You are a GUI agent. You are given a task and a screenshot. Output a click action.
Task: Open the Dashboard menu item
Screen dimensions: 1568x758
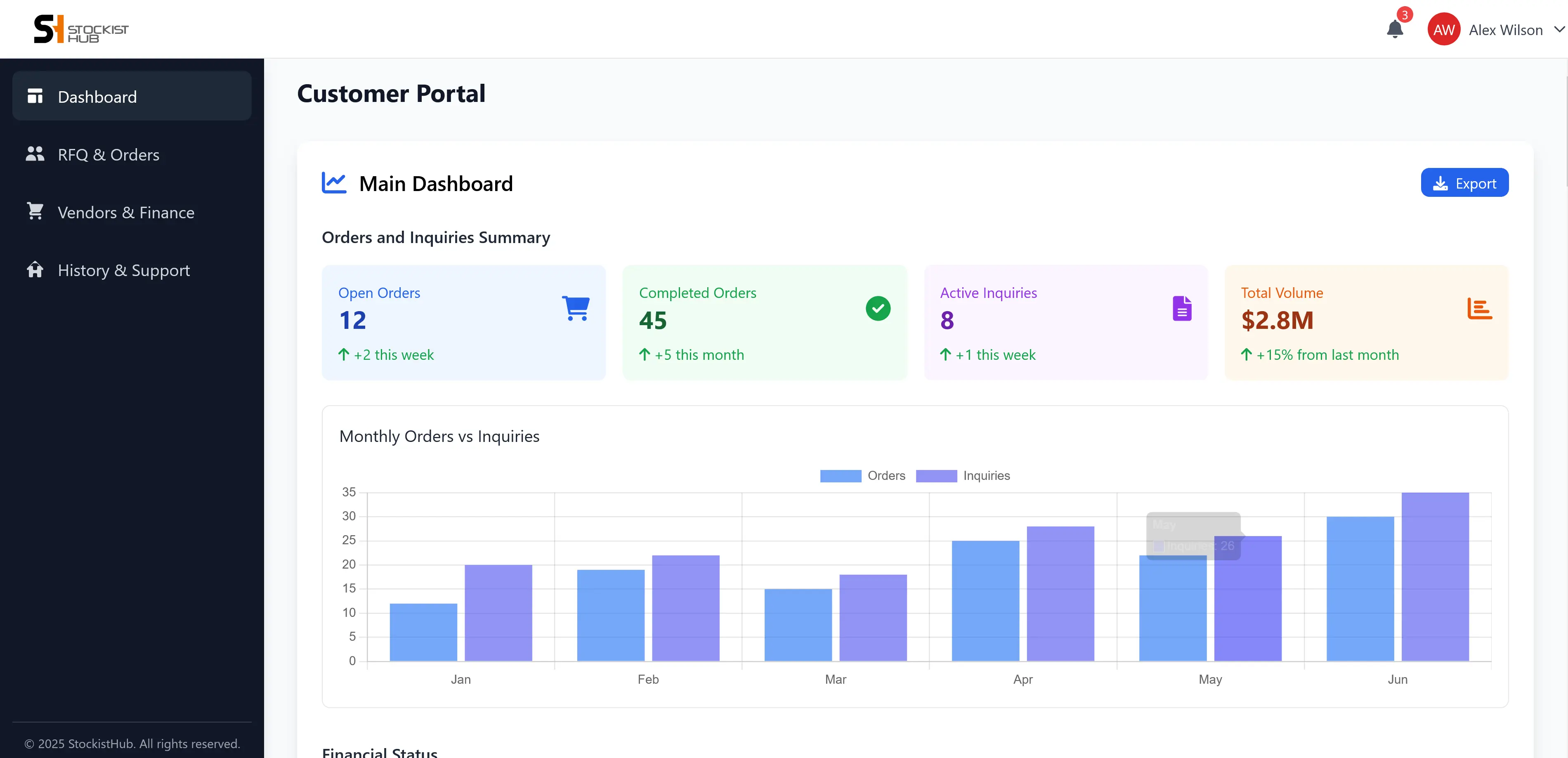(x=132, y=96)
